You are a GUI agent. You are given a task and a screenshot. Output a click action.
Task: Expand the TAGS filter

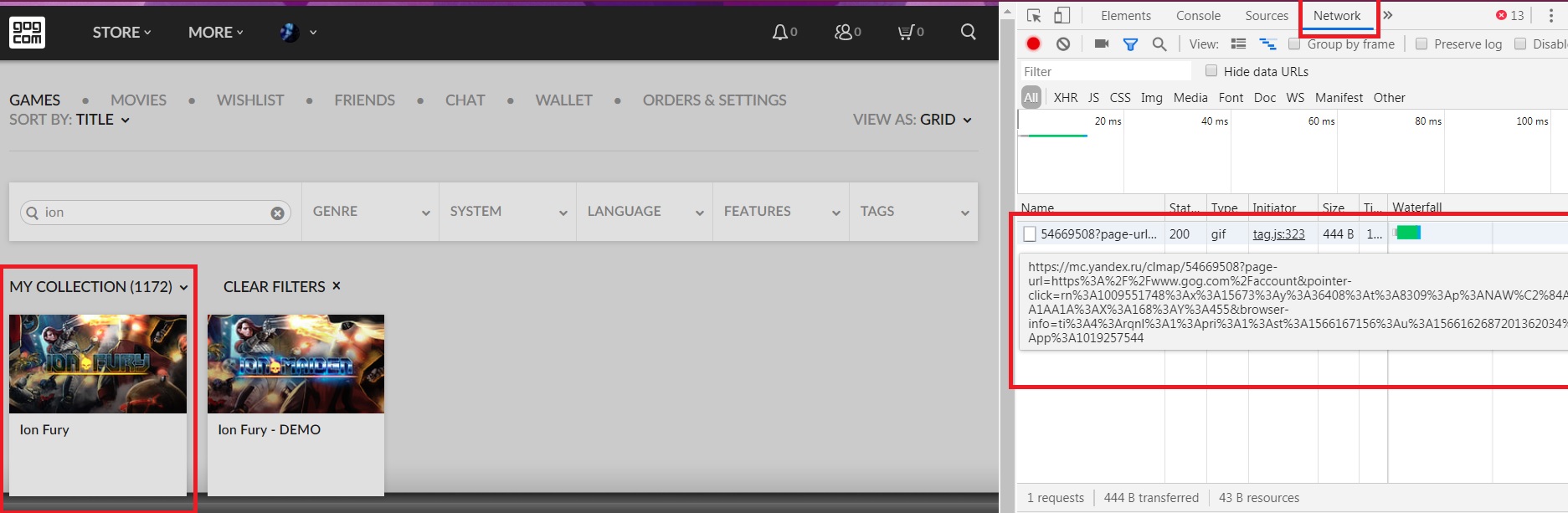coord(914,212)
